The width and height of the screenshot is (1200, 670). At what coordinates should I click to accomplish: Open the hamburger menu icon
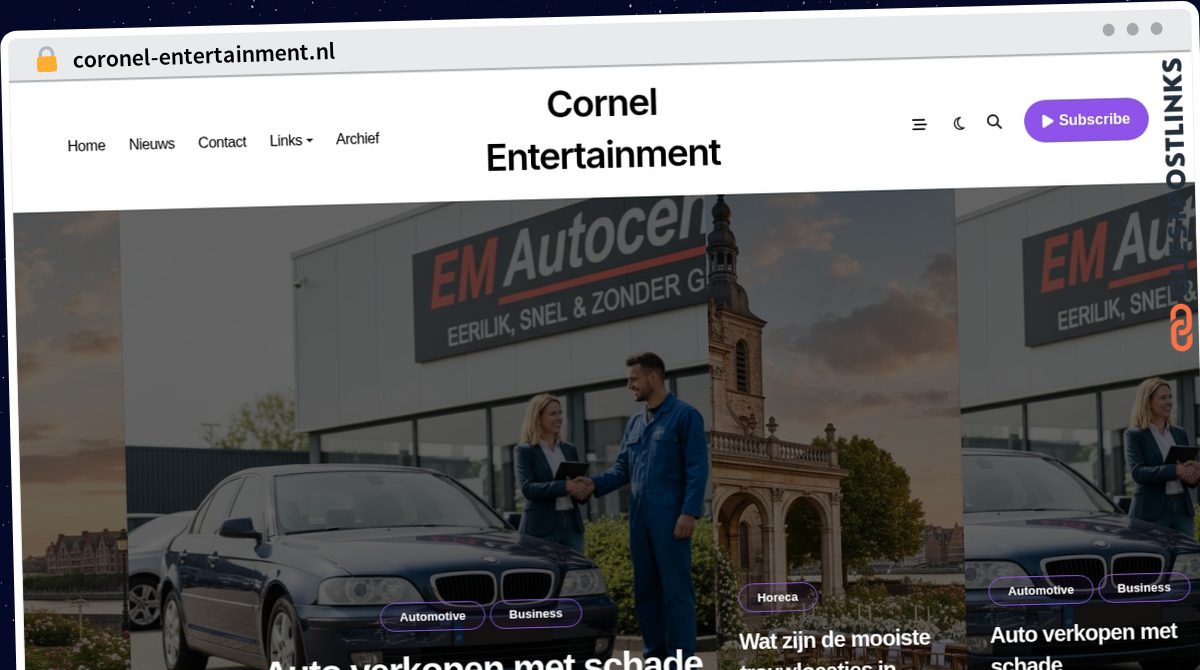pyautogui.click(x=919, y=125)
